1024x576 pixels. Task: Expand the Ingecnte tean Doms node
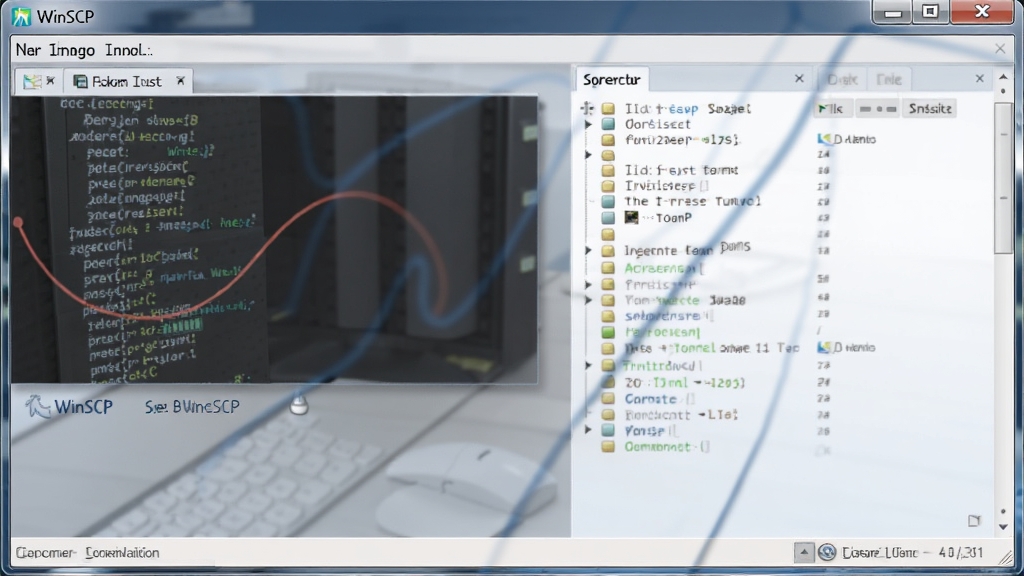pos(588,251)
